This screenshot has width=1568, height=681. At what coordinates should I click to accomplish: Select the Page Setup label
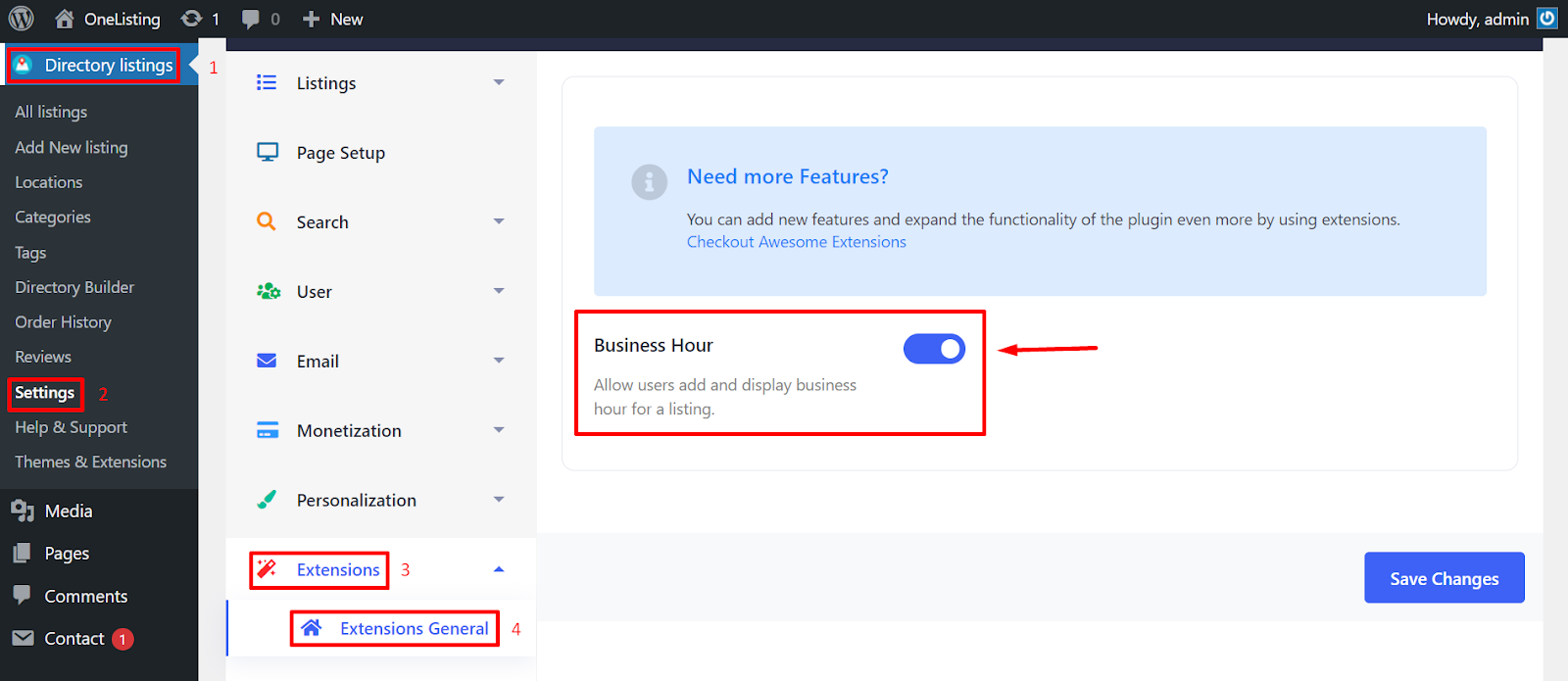pos(341,153)
